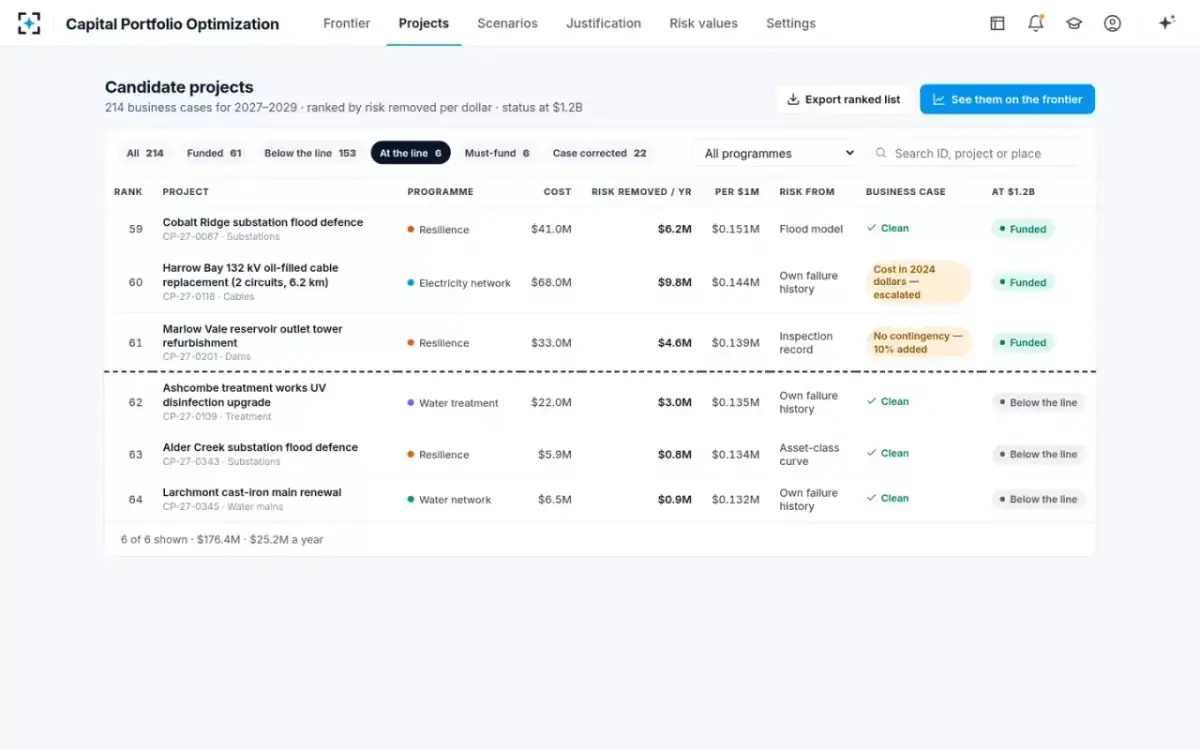1200x750 pixels.
Task: Open Ashcombe treatment works UV disinfection upgrade
Action: pyautogui.click(x=244, y=395)
